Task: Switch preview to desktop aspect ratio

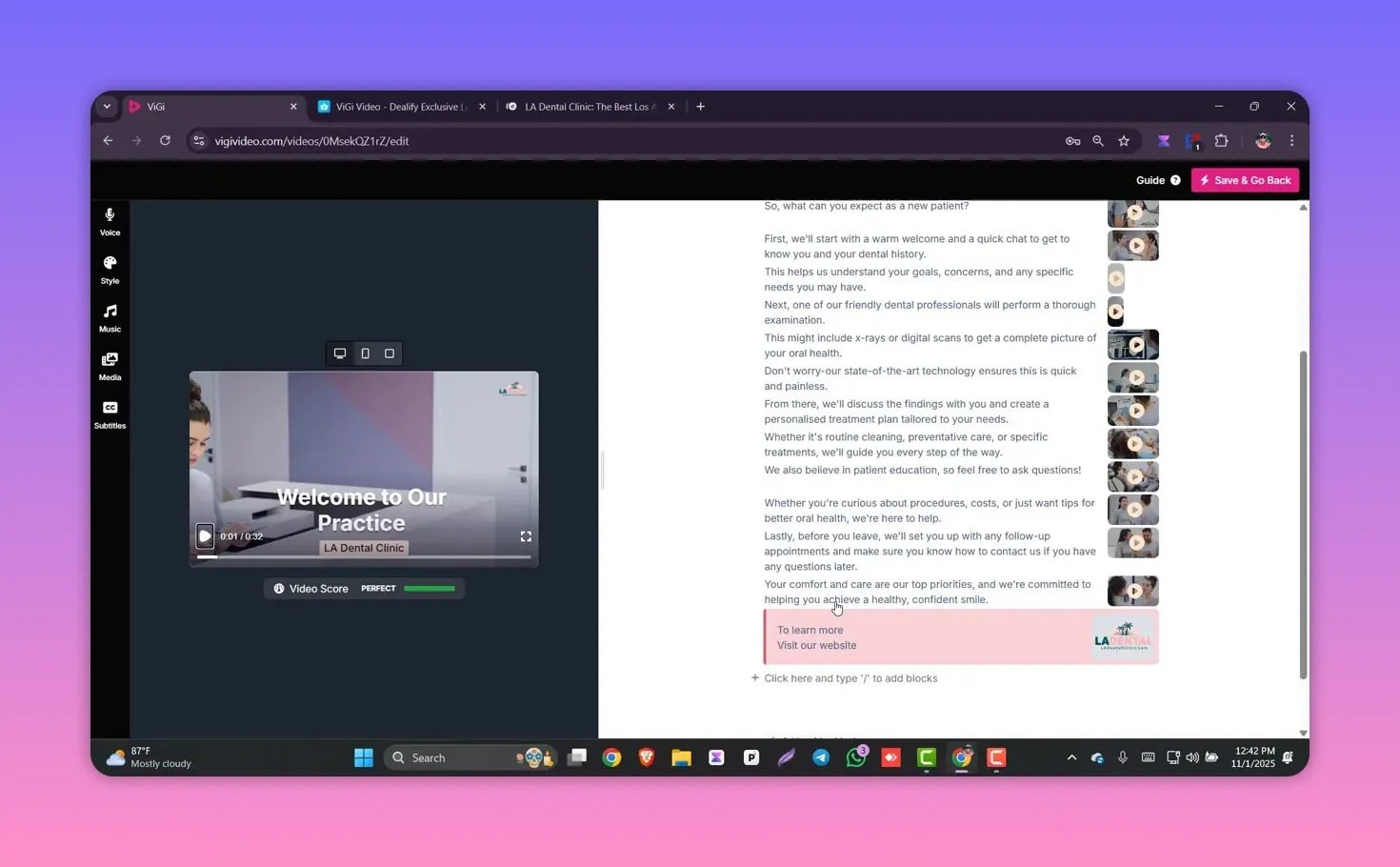Action: 340,353
